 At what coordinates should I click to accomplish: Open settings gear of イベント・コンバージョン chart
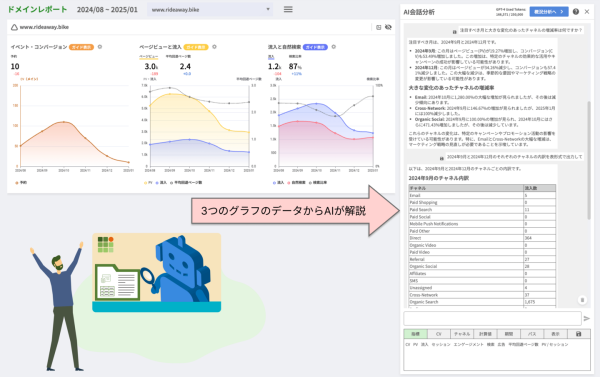100,47
